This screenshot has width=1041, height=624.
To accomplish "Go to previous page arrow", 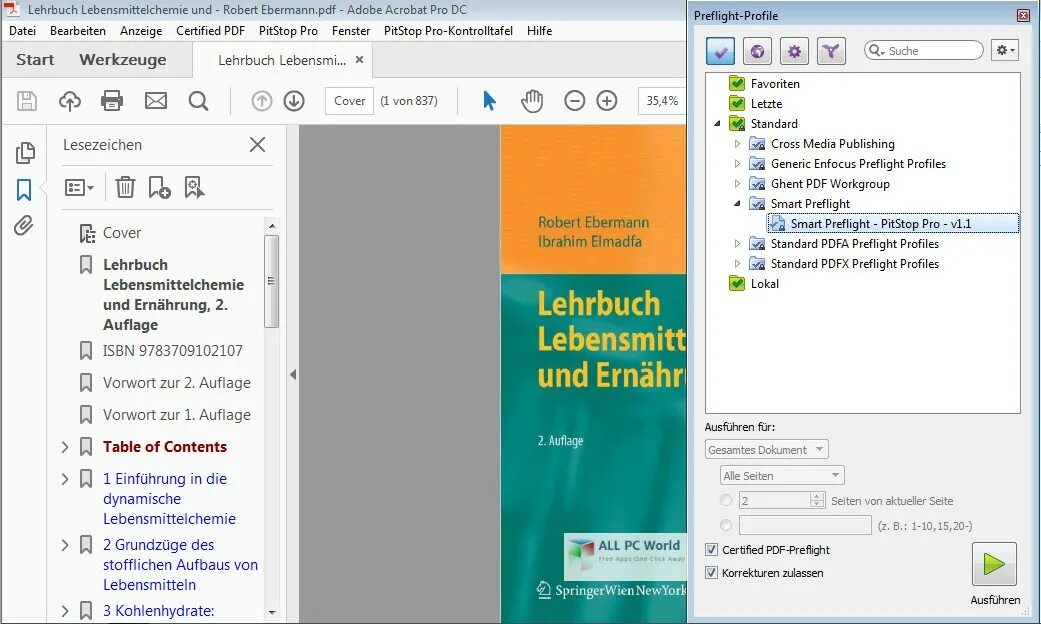I will tap(262, 101).
